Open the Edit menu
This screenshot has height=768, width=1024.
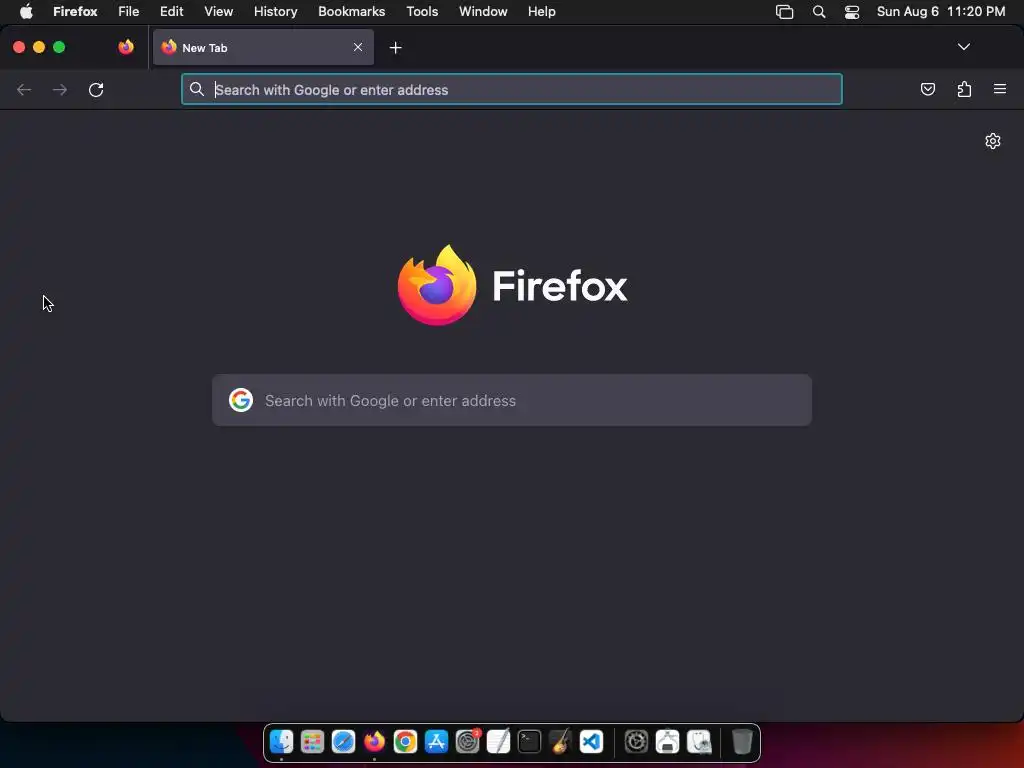click(x=171, y=11)
